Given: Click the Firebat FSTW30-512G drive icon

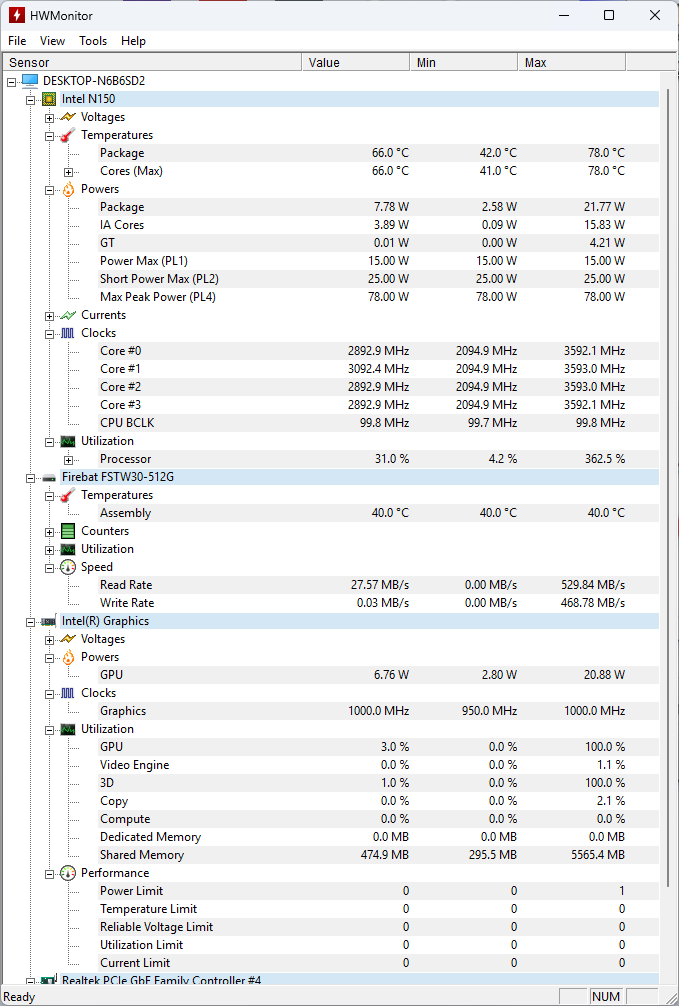Looking at the screenshot, I should pos(49,477).
